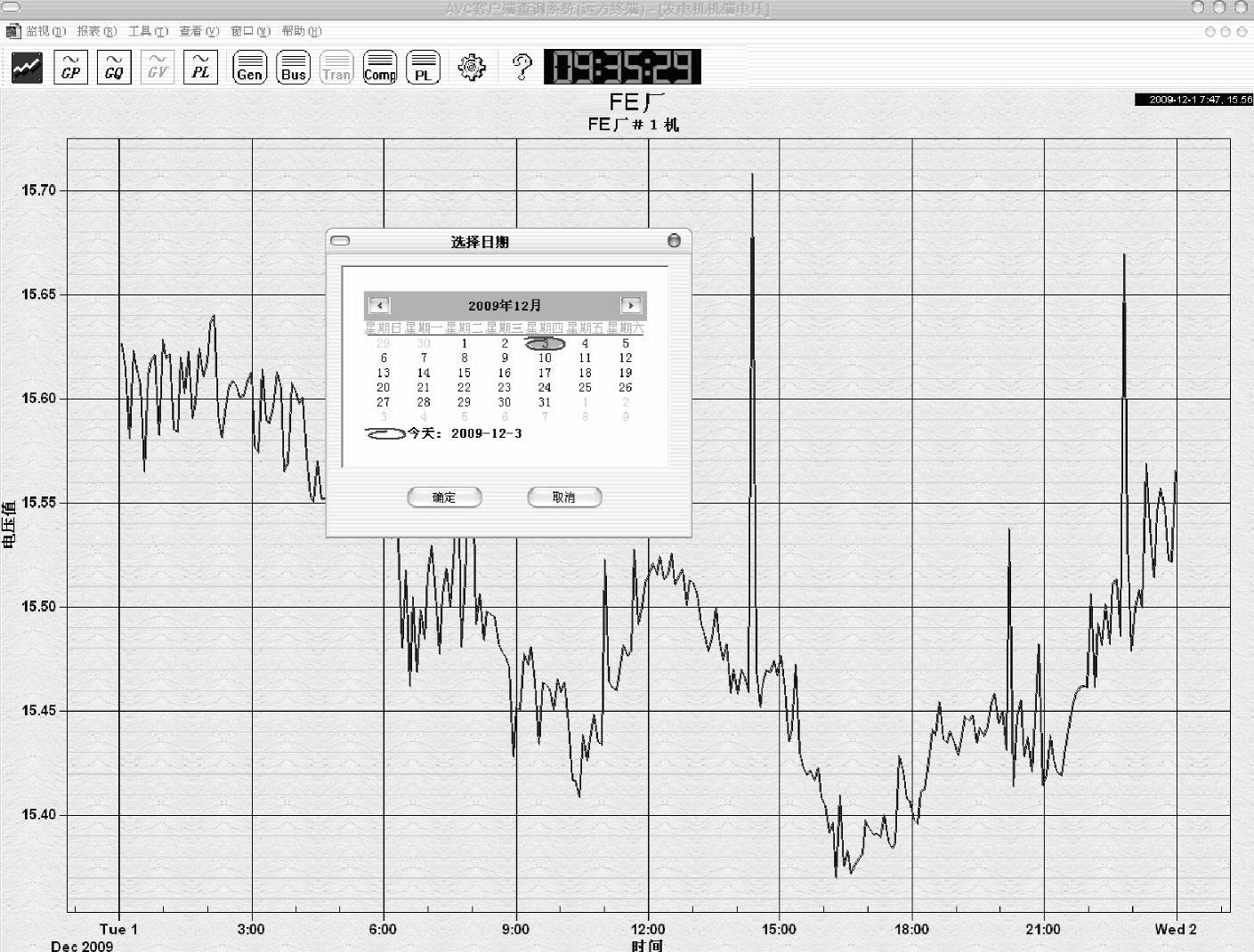The height and width of the screenshot is (952, 1254).
Task: Open the 监视 menu
Action: point(45,31)
